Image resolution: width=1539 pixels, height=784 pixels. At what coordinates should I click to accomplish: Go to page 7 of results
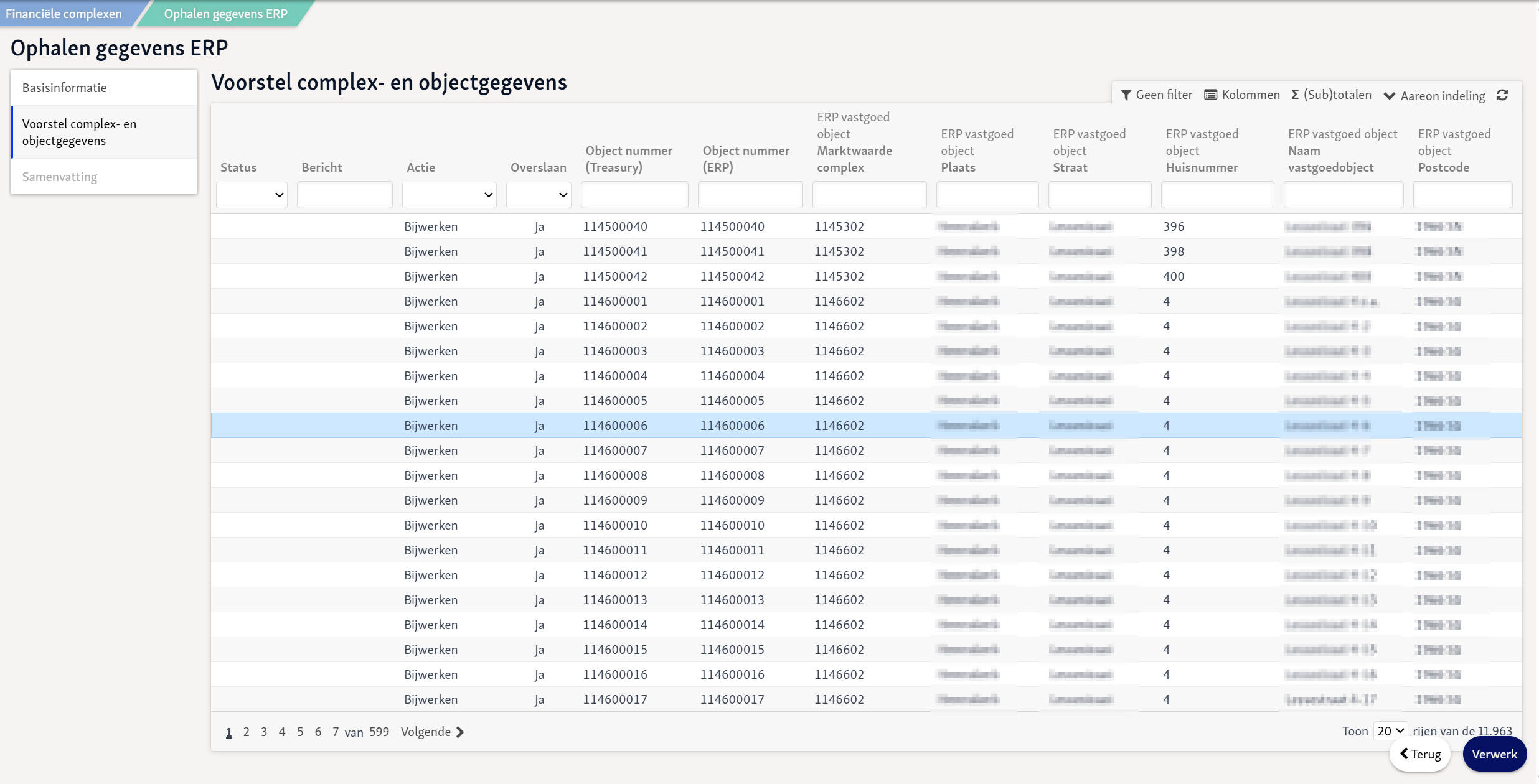336,732
